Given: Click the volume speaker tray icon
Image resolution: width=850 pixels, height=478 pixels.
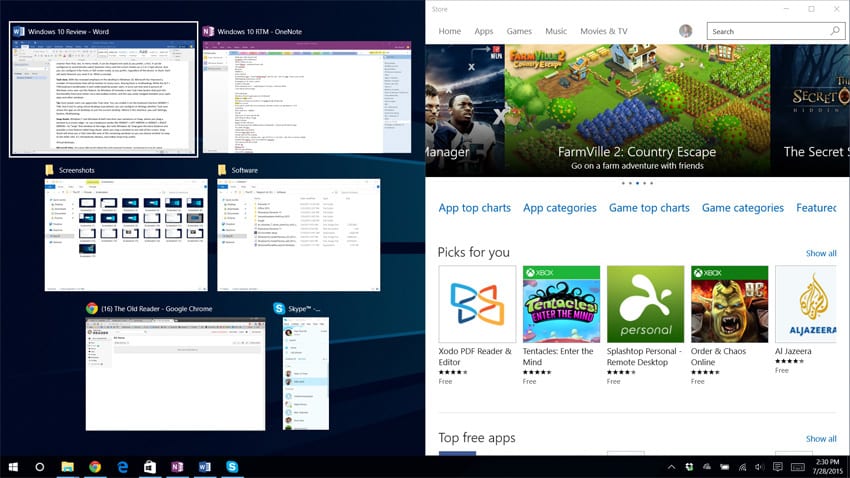Looking at the screenshot, I should click(x=759, y=467).
